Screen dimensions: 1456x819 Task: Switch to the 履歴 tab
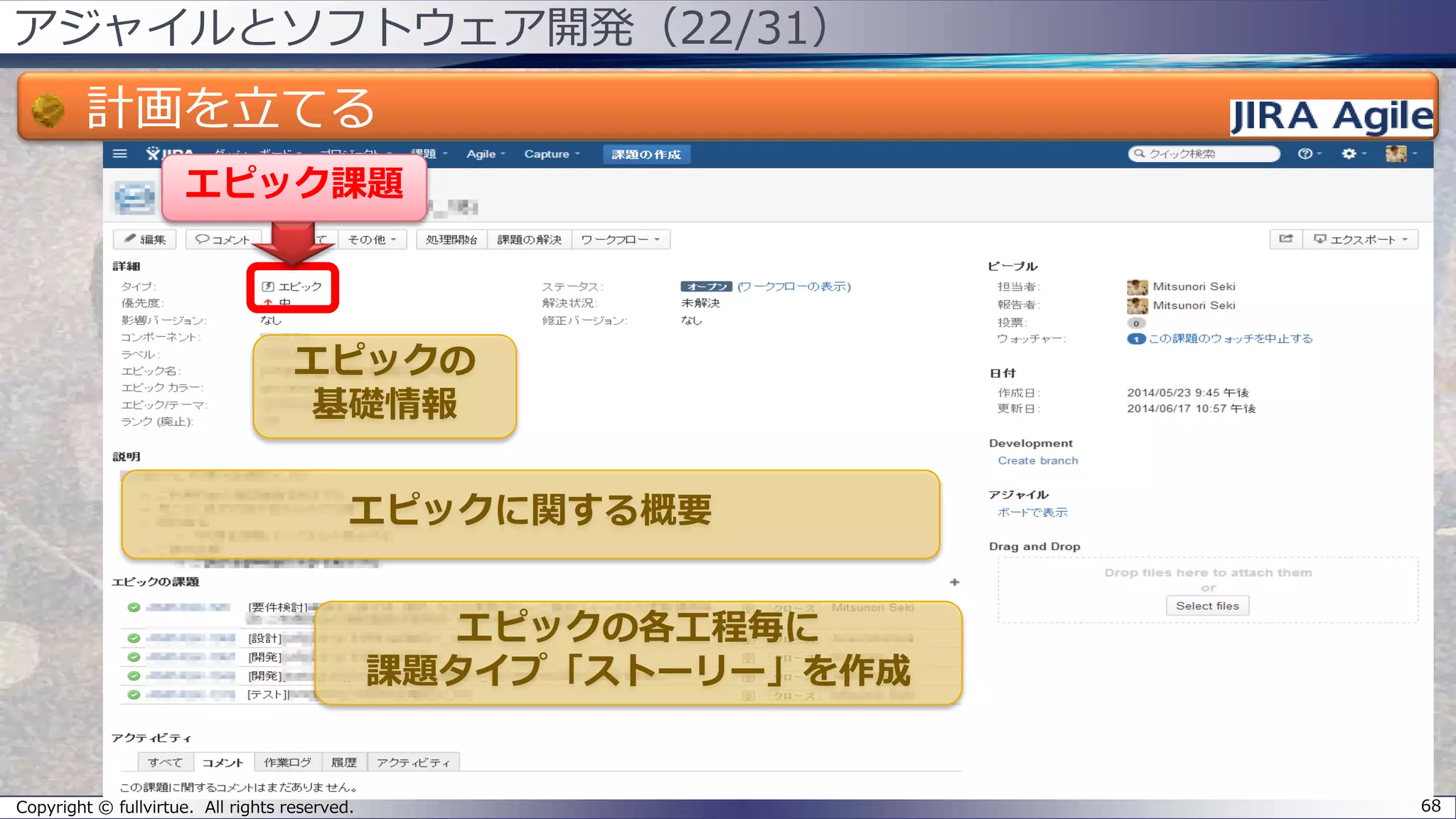[344, 762]
